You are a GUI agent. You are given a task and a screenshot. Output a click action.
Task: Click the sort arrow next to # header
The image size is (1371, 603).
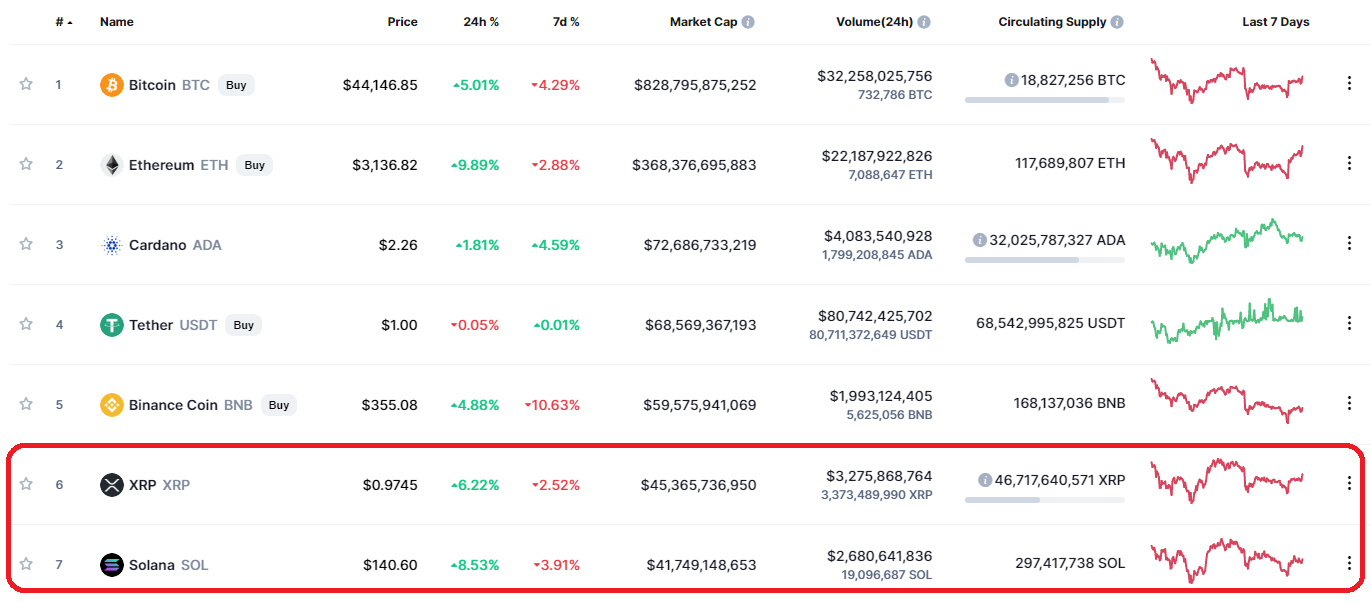70,22
